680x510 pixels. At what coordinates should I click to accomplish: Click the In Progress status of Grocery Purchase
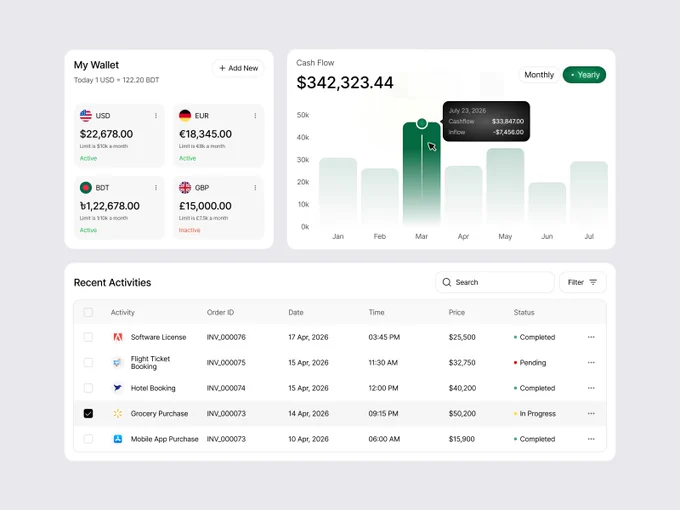535,413
